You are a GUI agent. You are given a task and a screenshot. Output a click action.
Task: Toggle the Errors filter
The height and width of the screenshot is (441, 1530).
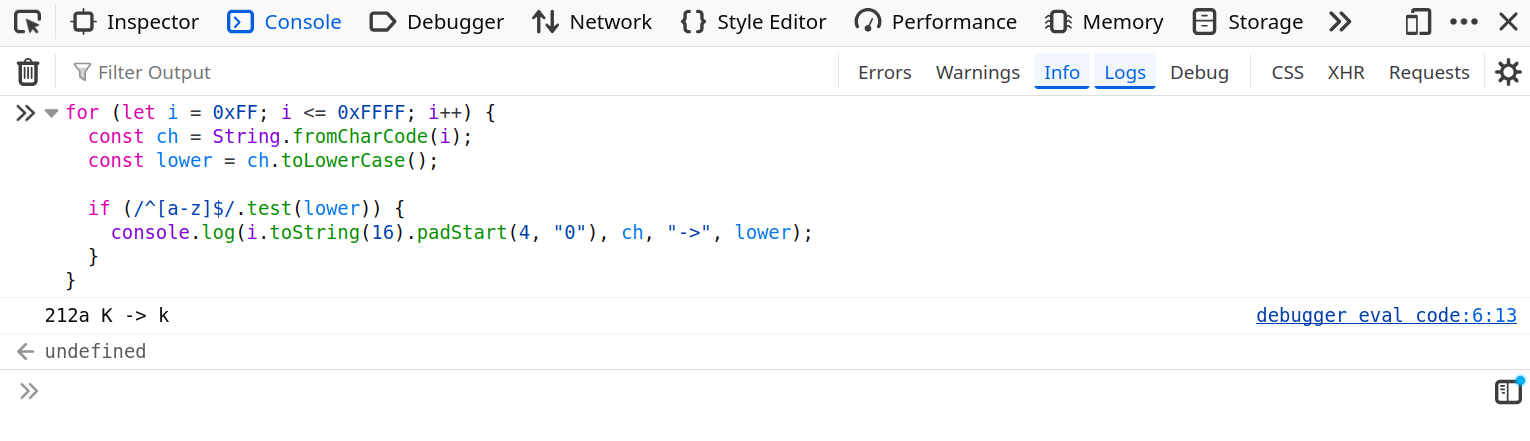[884, 72]
